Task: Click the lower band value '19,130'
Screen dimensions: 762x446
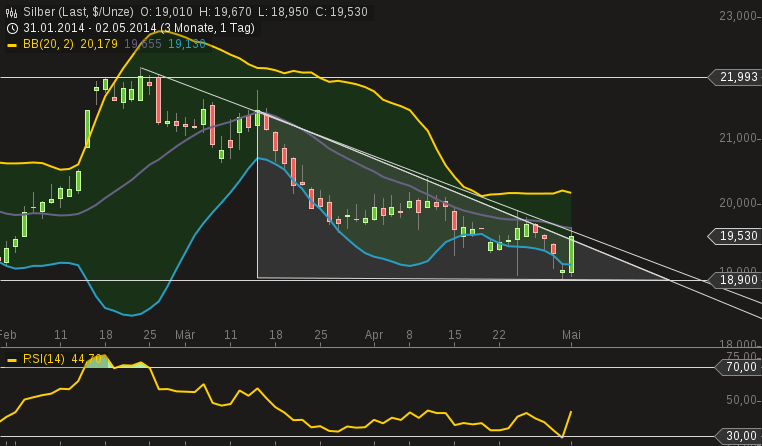Action: tap(187, 44)
